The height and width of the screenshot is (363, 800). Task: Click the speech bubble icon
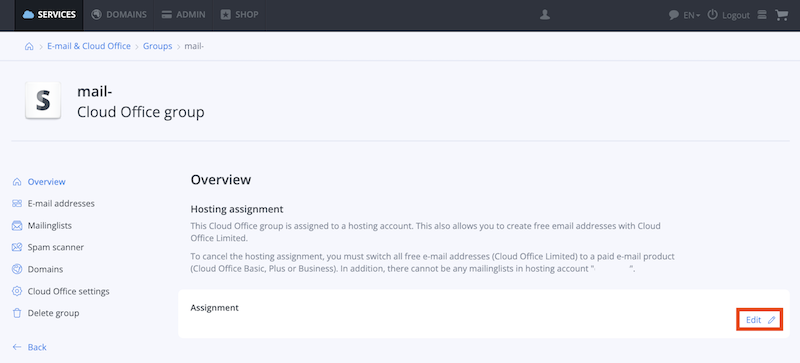(x=673, y=15)
